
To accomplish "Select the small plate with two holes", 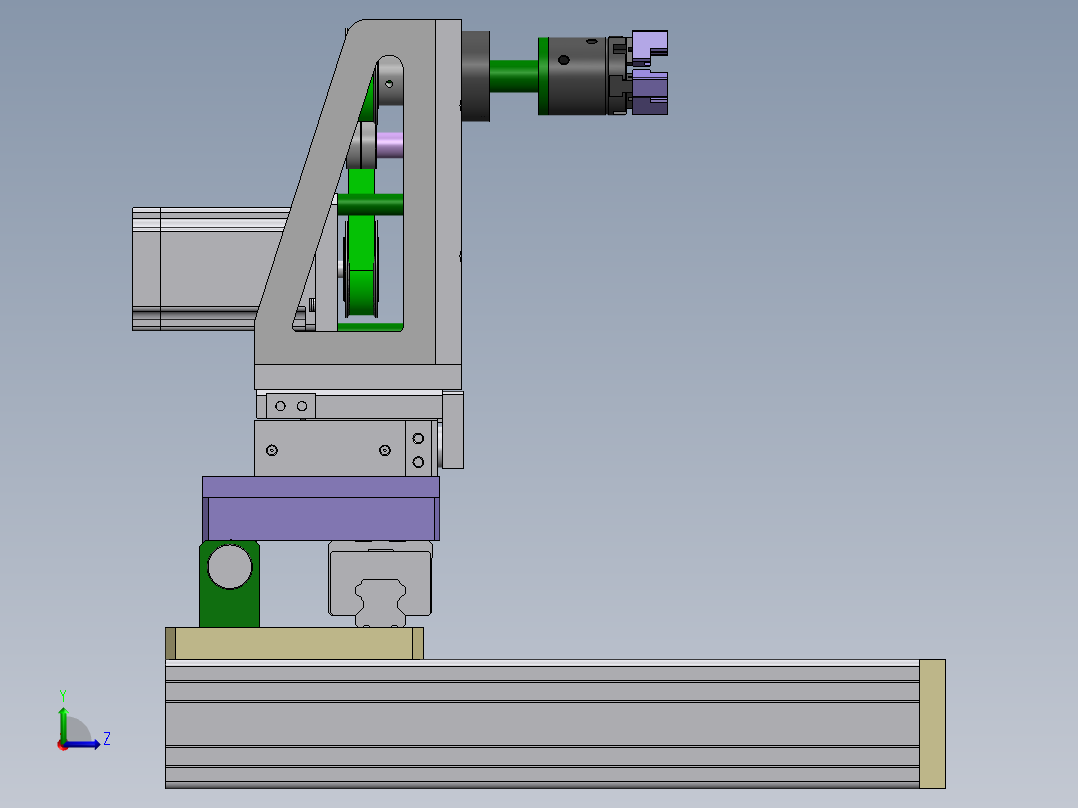I will click(x=291, y=406).
